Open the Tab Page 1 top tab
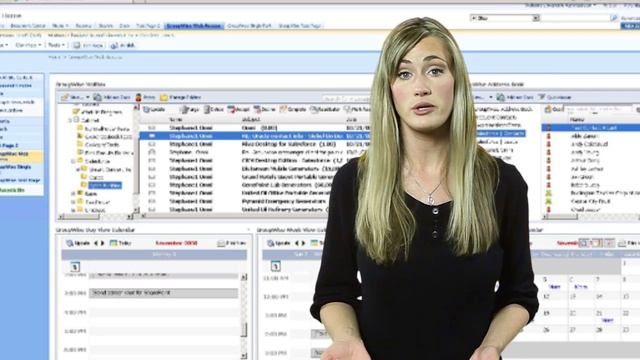Image resolution: width=640 pixels, height=360 pixels. click(148, 26)
